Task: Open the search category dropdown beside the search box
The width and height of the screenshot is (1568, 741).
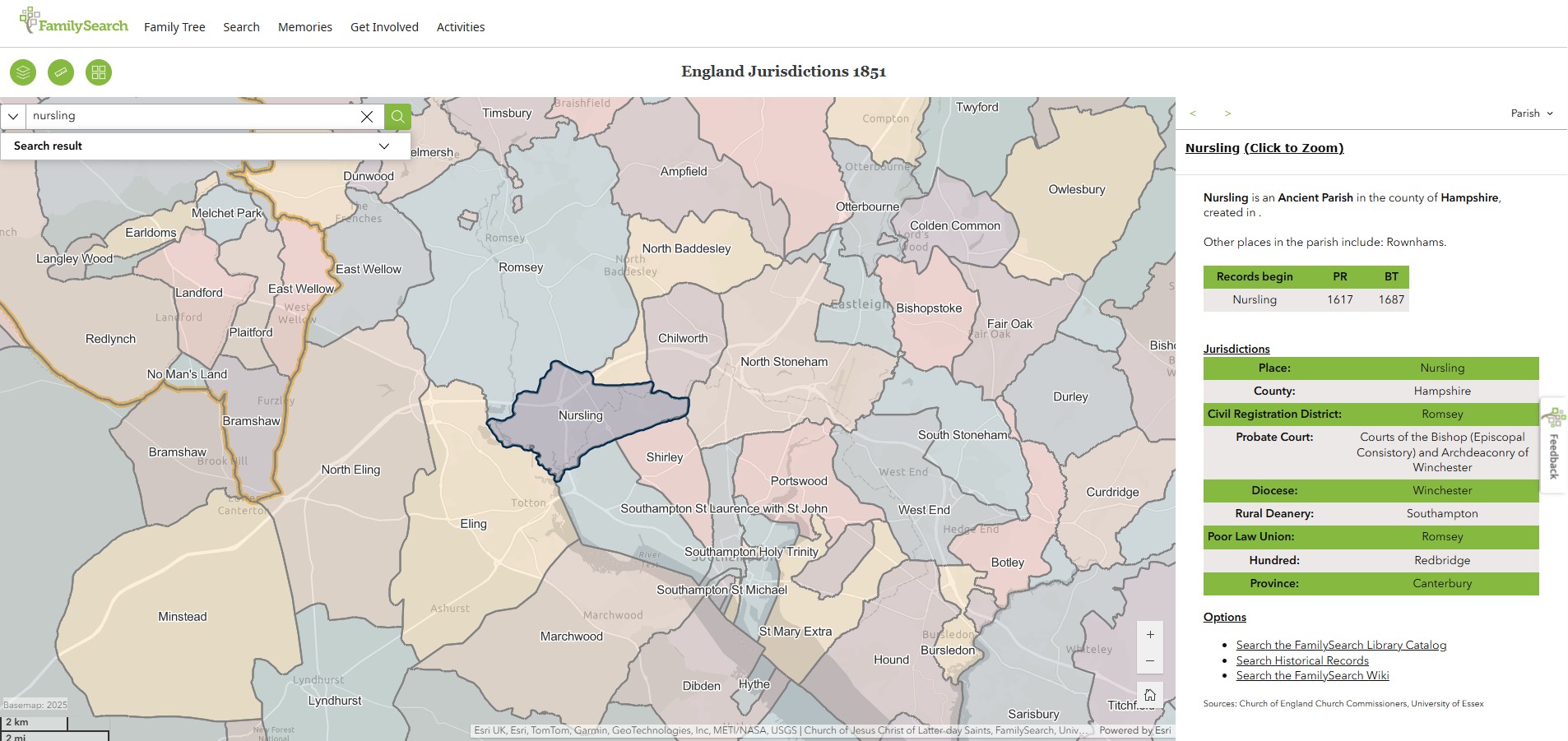Action: (13, 116)
